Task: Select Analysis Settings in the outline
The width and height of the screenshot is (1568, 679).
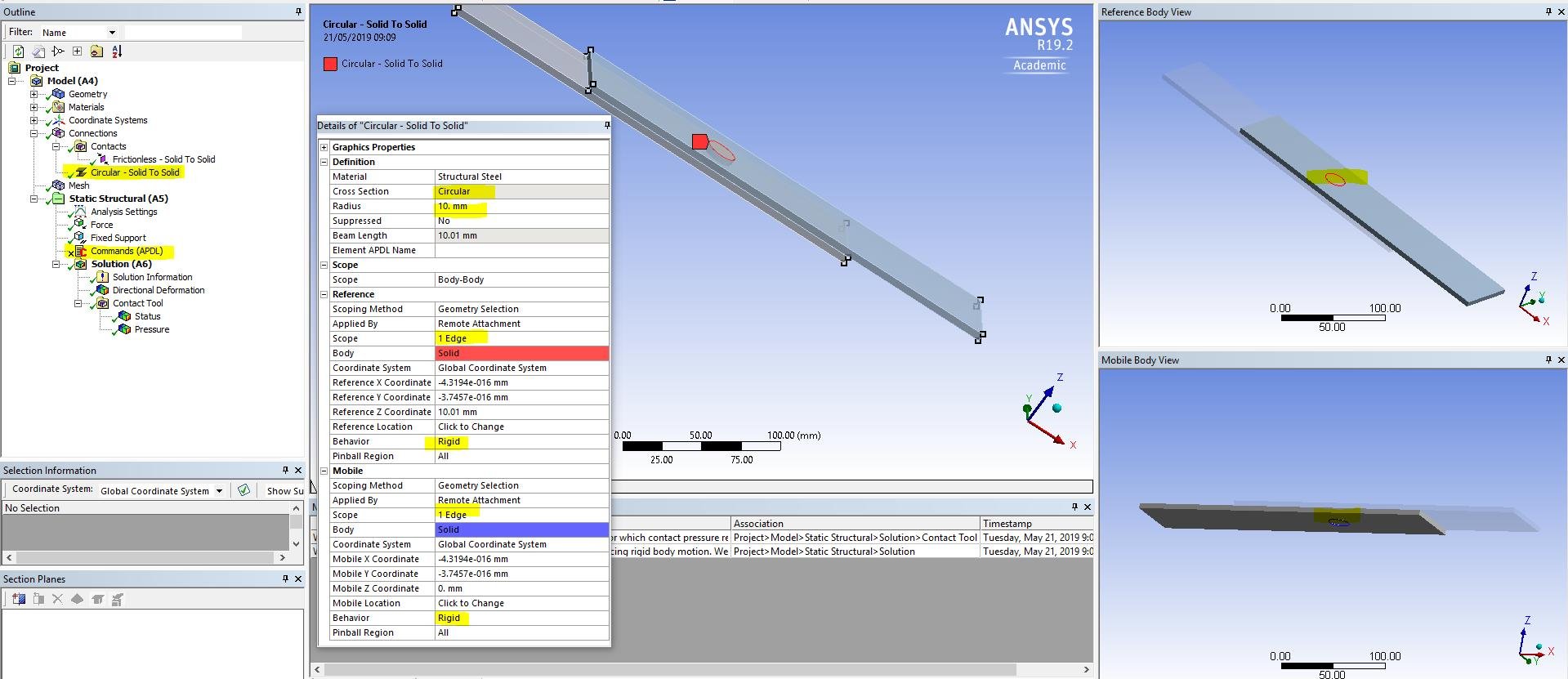Action: click(x=124, y=212)
